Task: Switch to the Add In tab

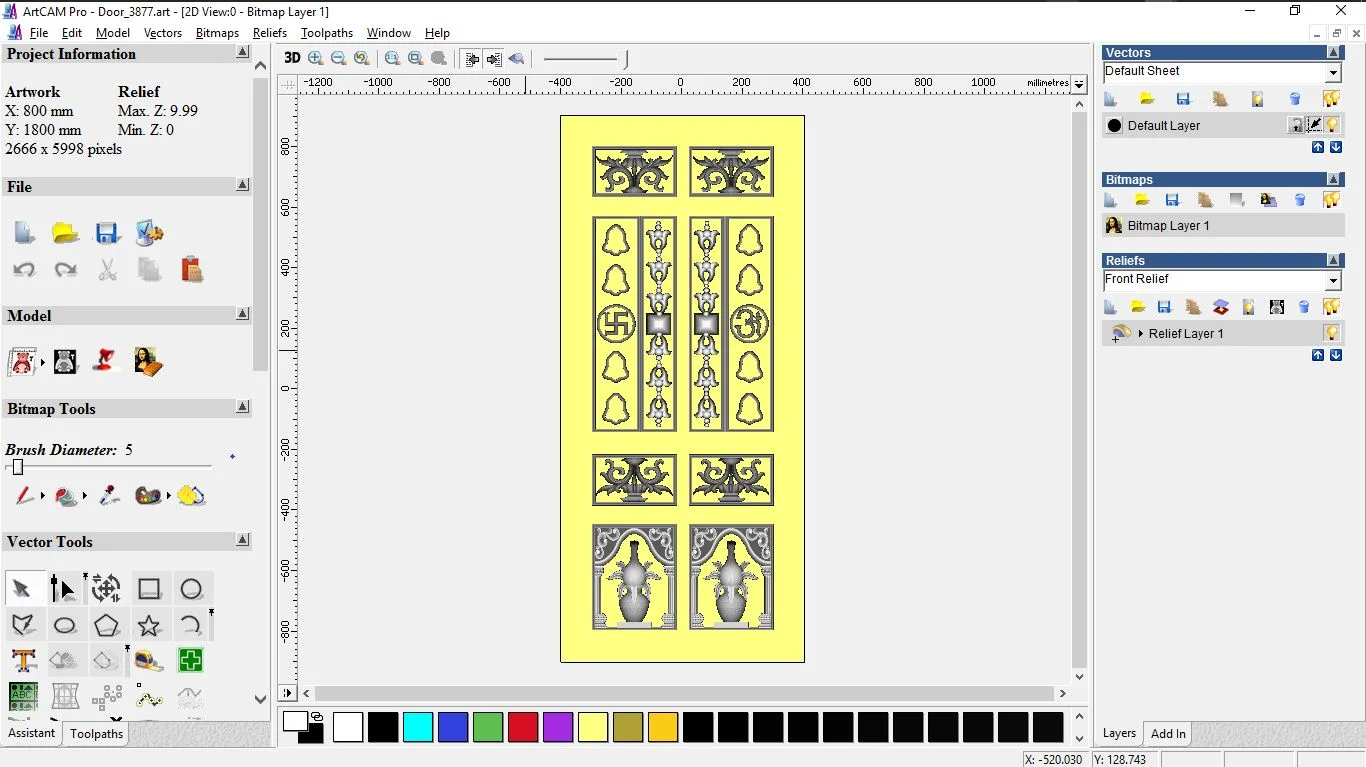Action: click(1168, 733)
